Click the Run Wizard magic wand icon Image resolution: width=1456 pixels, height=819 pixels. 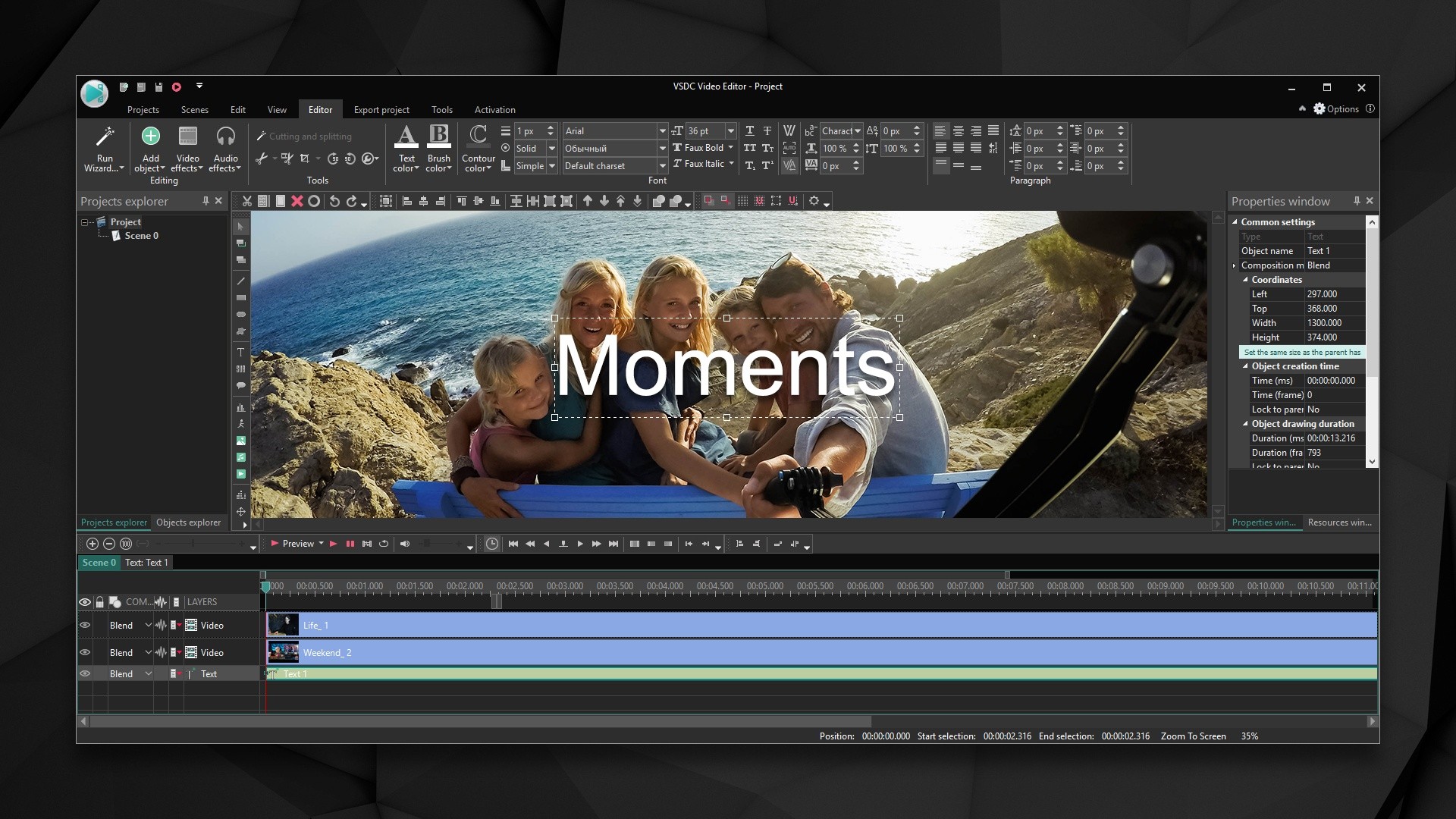pos(105,137)
